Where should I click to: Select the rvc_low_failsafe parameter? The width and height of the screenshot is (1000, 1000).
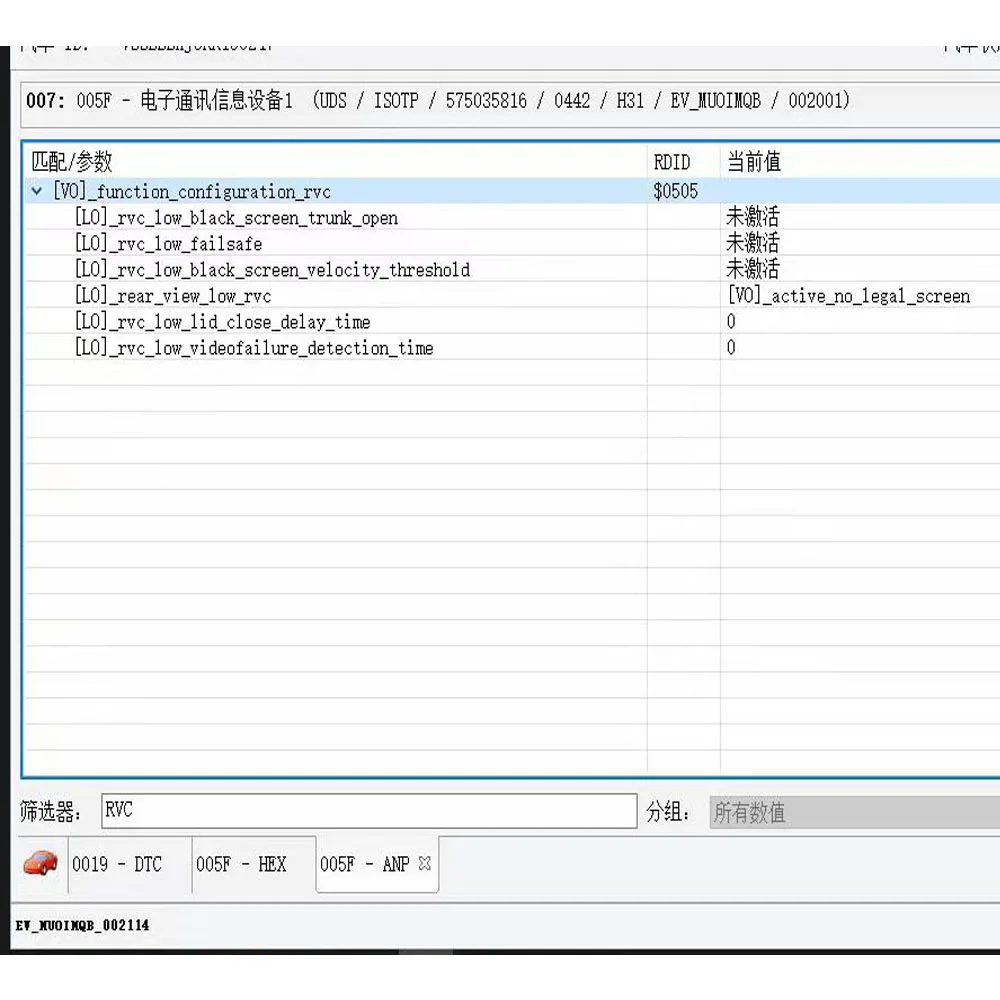point(168,244)
